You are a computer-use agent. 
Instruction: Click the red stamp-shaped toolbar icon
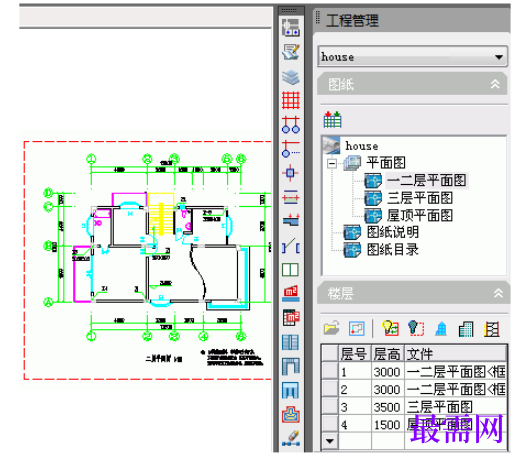[291, 415]
